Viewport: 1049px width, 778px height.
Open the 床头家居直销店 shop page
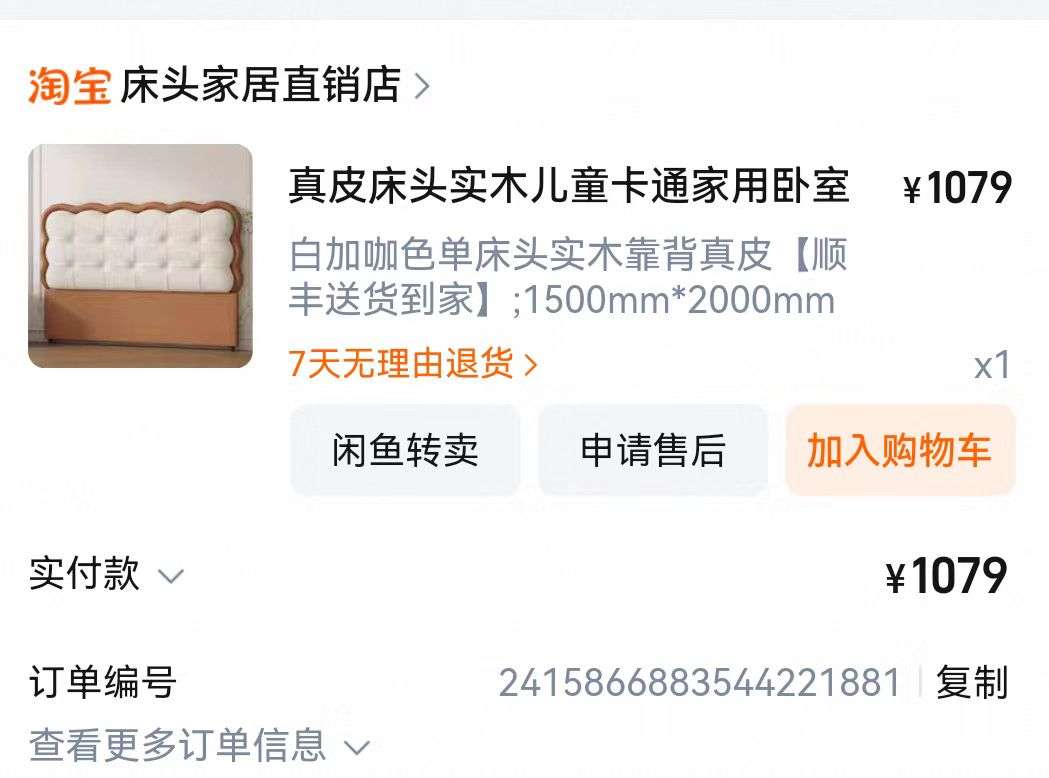261,85
